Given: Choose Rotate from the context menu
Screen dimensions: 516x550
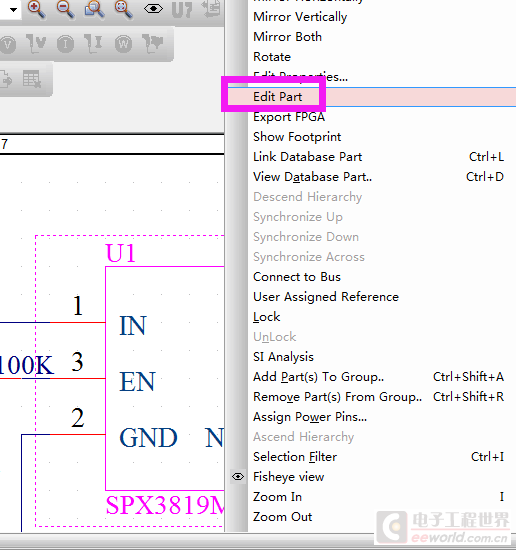Looking at the screenshot, I should tap(272, 57).
